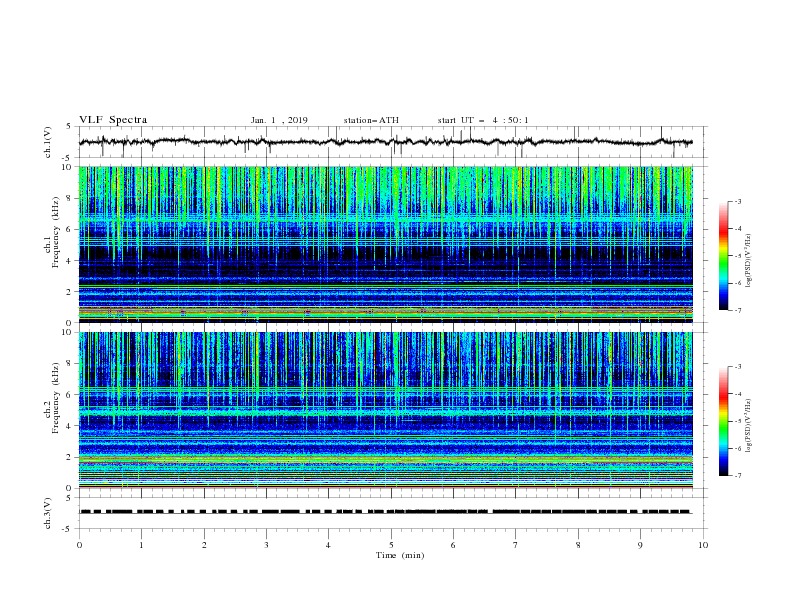
Task: Click the "5" minute tick on time axis
Action: click(x=391, y=545)
